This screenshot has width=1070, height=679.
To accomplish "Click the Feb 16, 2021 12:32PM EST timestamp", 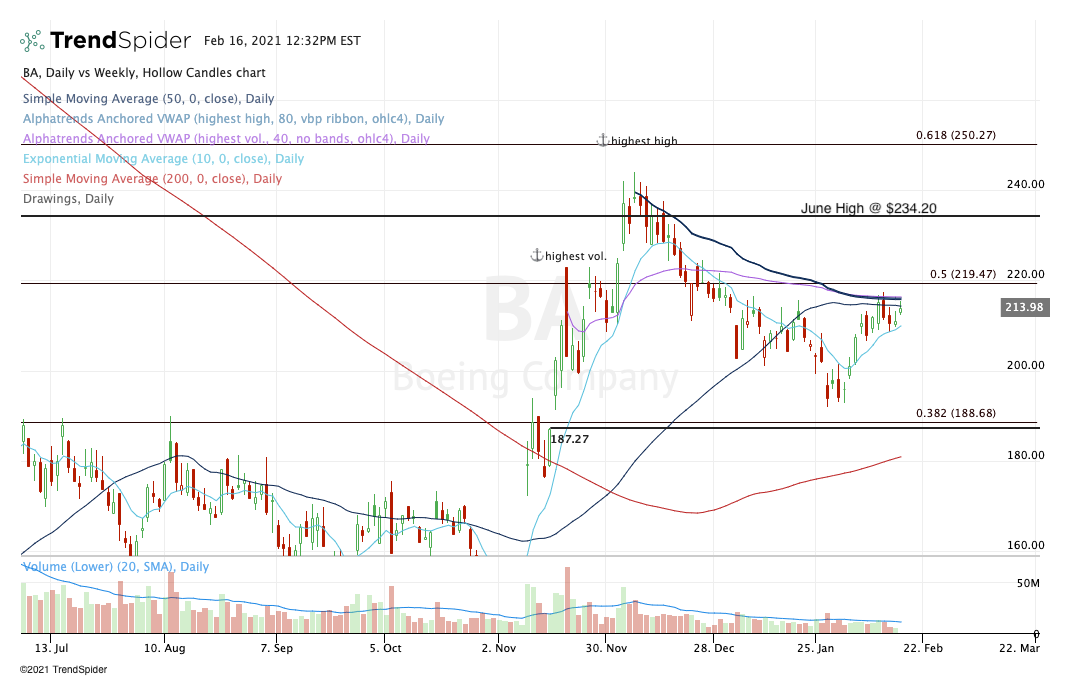I will coord(282,41).
